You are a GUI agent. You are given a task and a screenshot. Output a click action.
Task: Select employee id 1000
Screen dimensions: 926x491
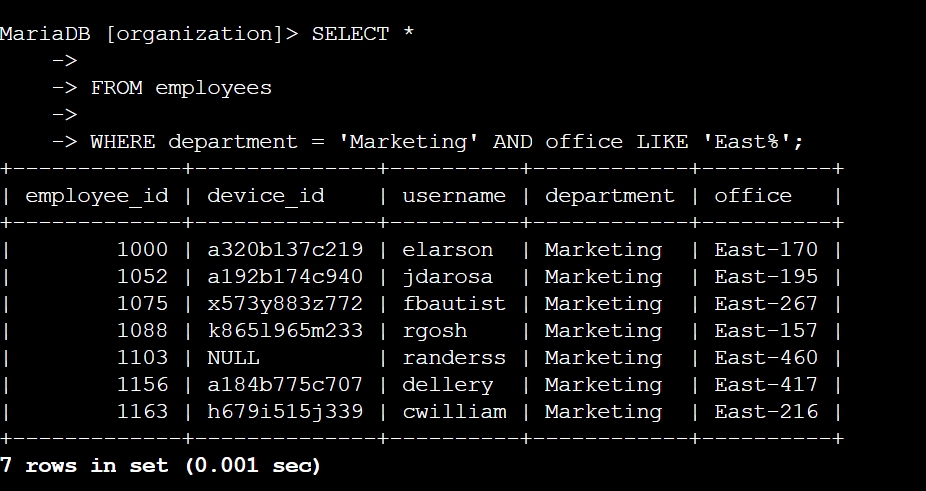(x=142, y=250)
